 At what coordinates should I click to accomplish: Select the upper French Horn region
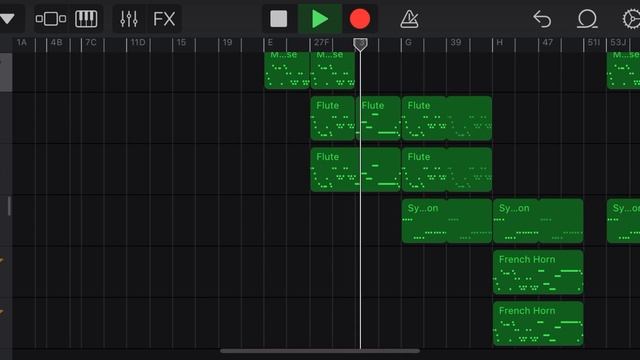(x=538, y=272)
